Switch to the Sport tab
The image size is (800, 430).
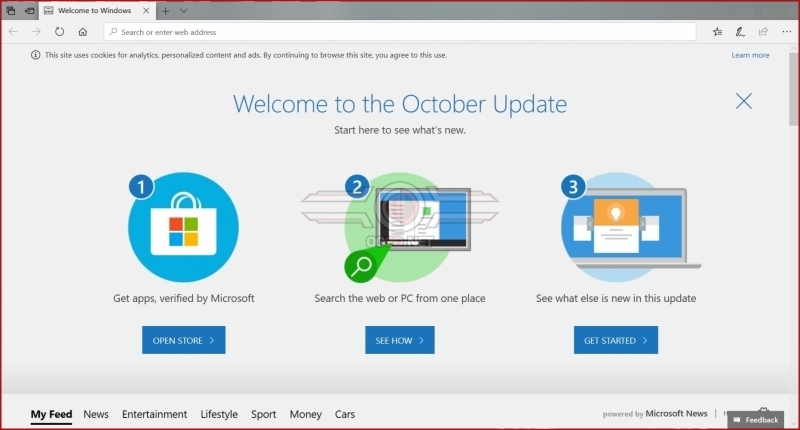point(263,414)
